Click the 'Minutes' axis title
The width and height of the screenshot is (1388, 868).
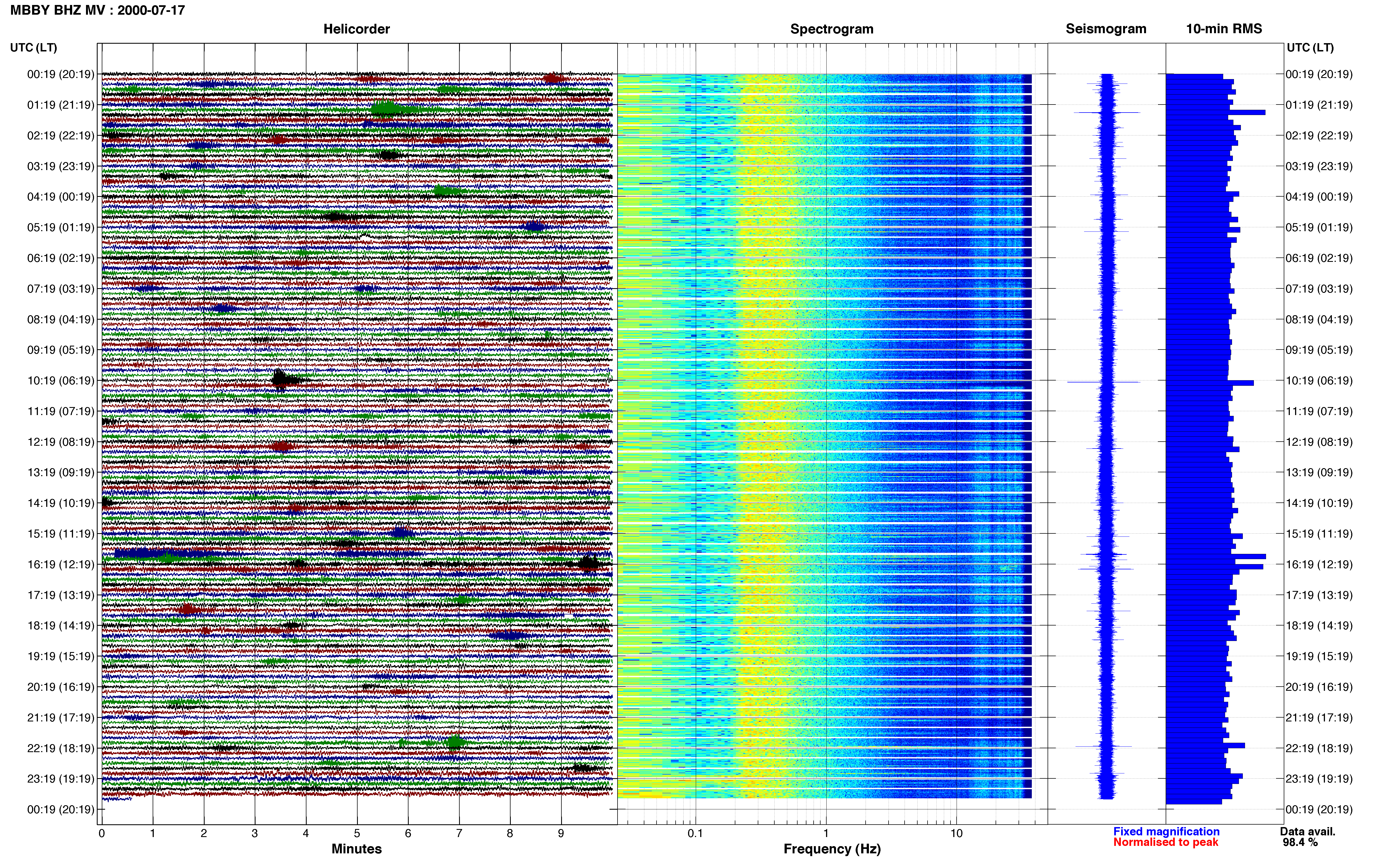tap(356, 848)
